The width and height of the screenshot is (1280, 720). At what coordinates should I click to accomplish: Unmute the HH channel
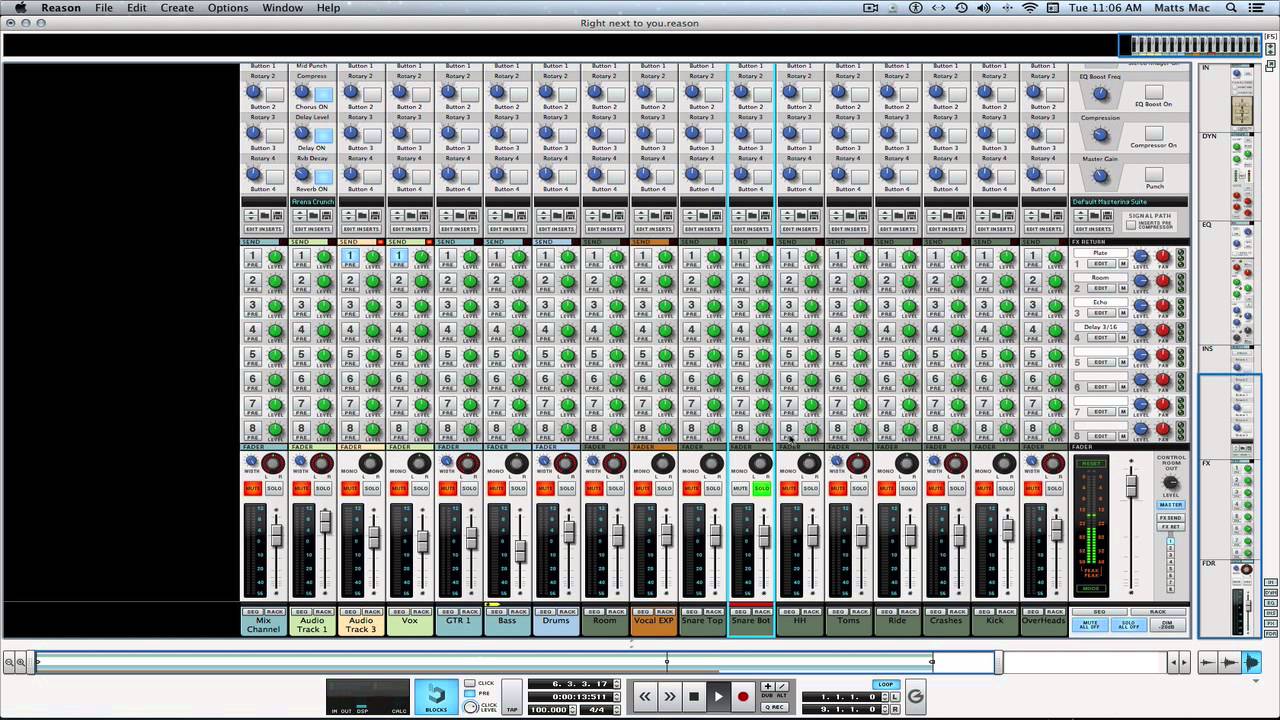[789, 488]
